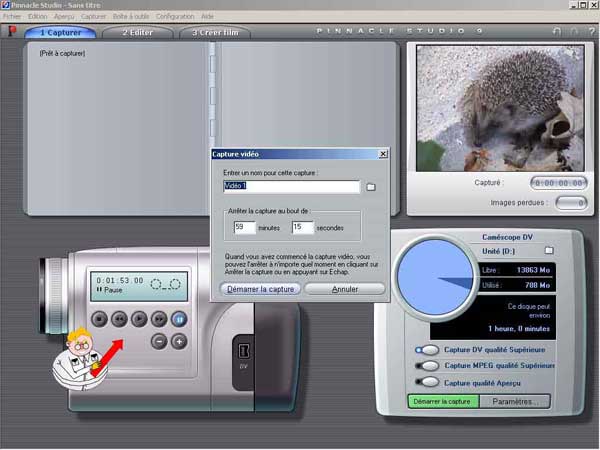The width and height of the screenshot is (600, 450).
Task: Toggle Capture MPEG qualité Supérieure switch
Action: pos(427,366)
